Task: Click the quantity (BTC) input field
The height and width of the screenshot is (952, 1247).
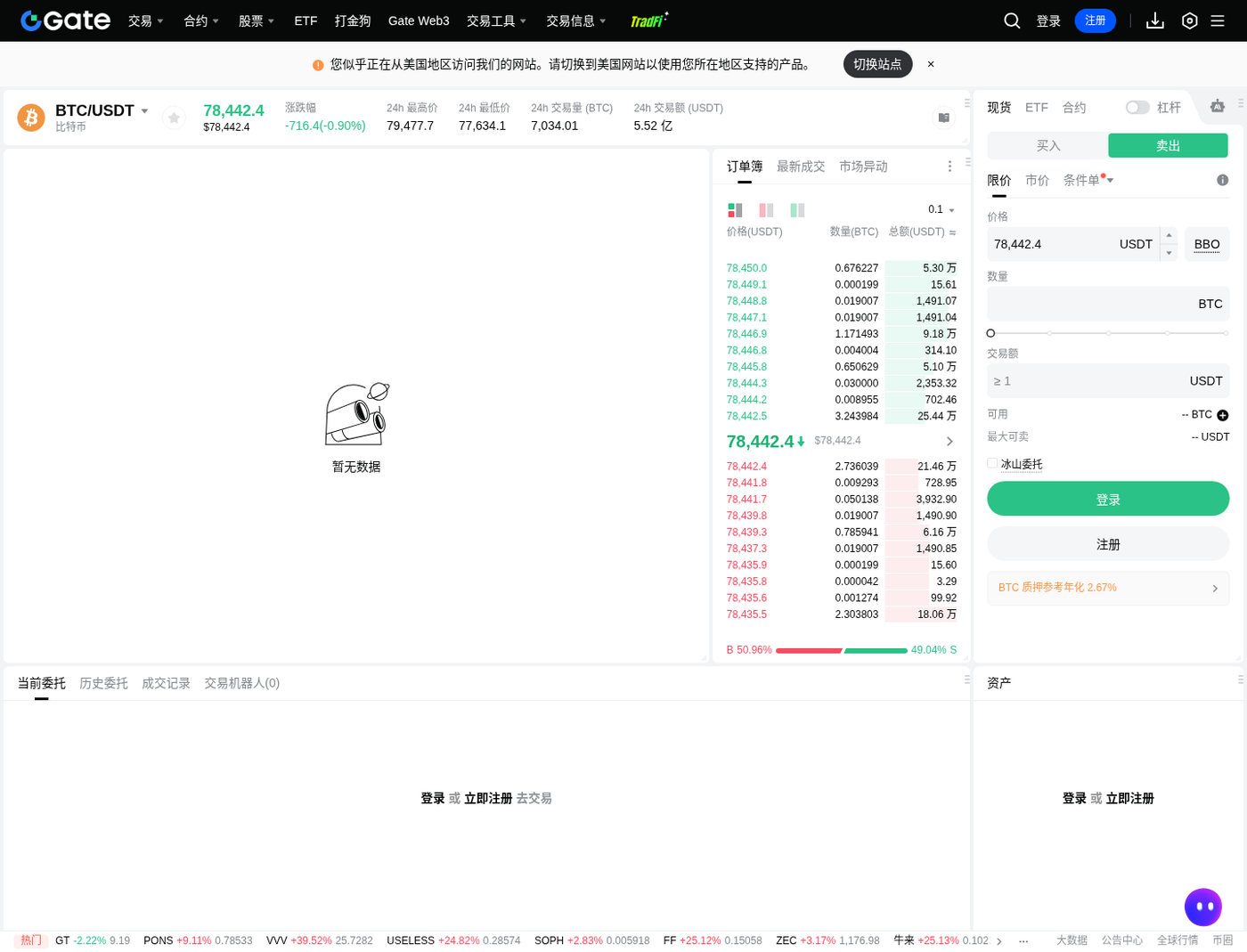Action: click(1108, 304)
